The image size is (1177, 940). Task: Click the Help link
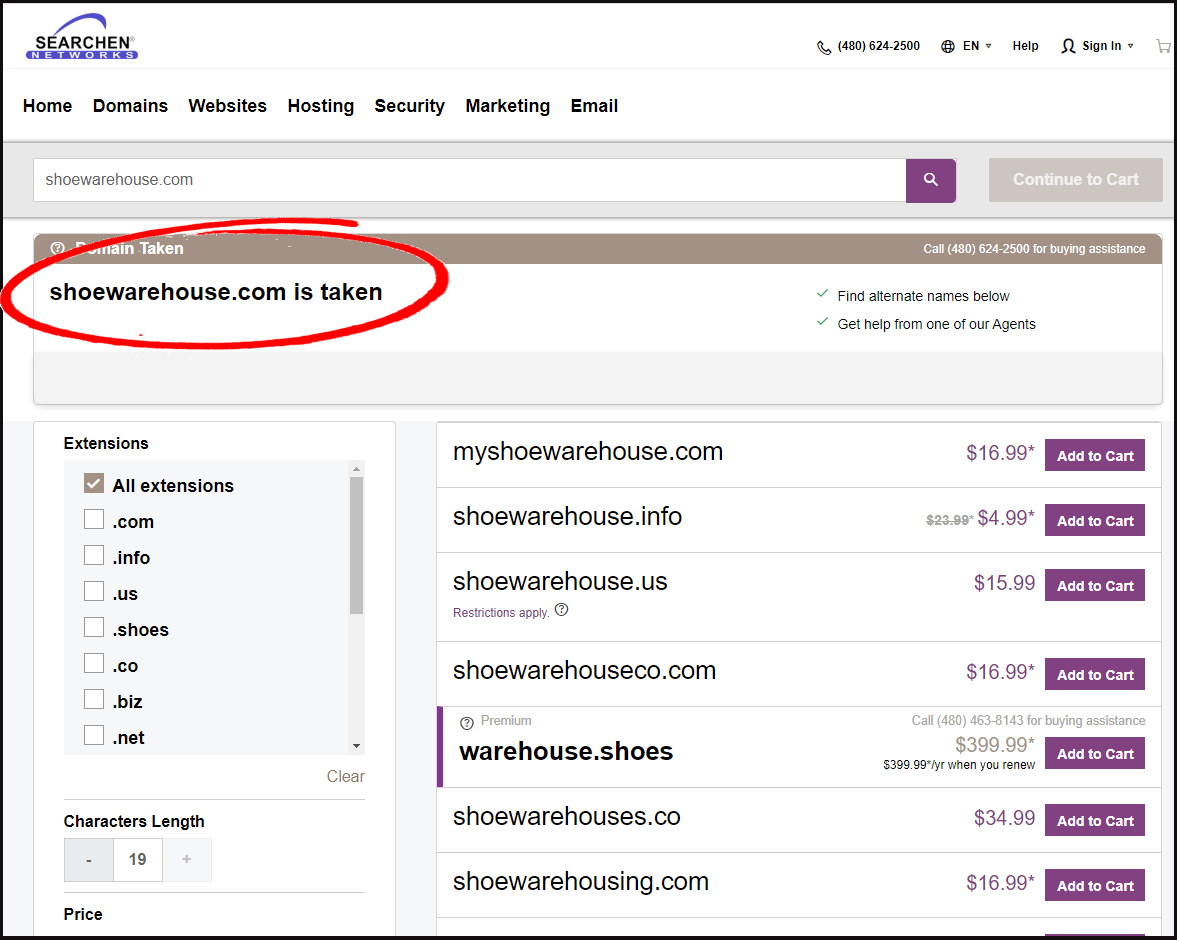point(1025,46)
